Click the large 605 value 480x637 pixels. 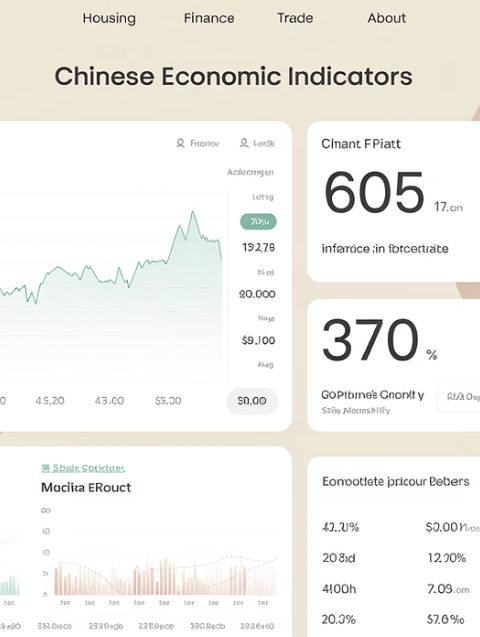[374, 192]
